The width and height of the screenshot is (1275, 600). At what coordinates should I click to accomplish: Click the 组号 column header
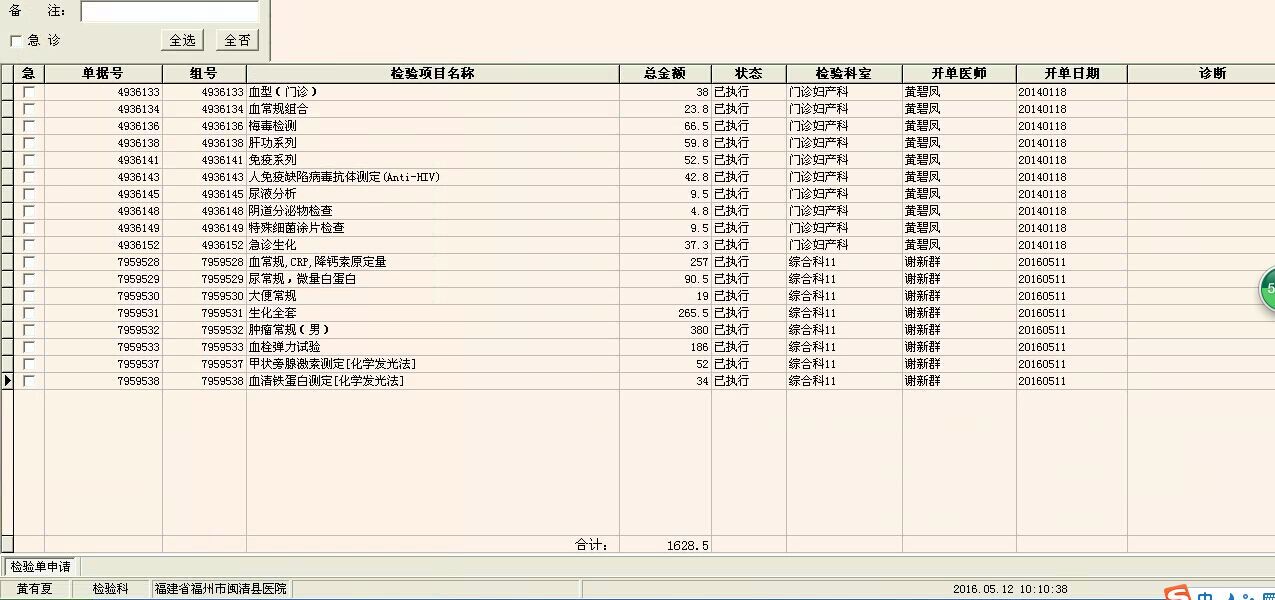click(204, 74)
